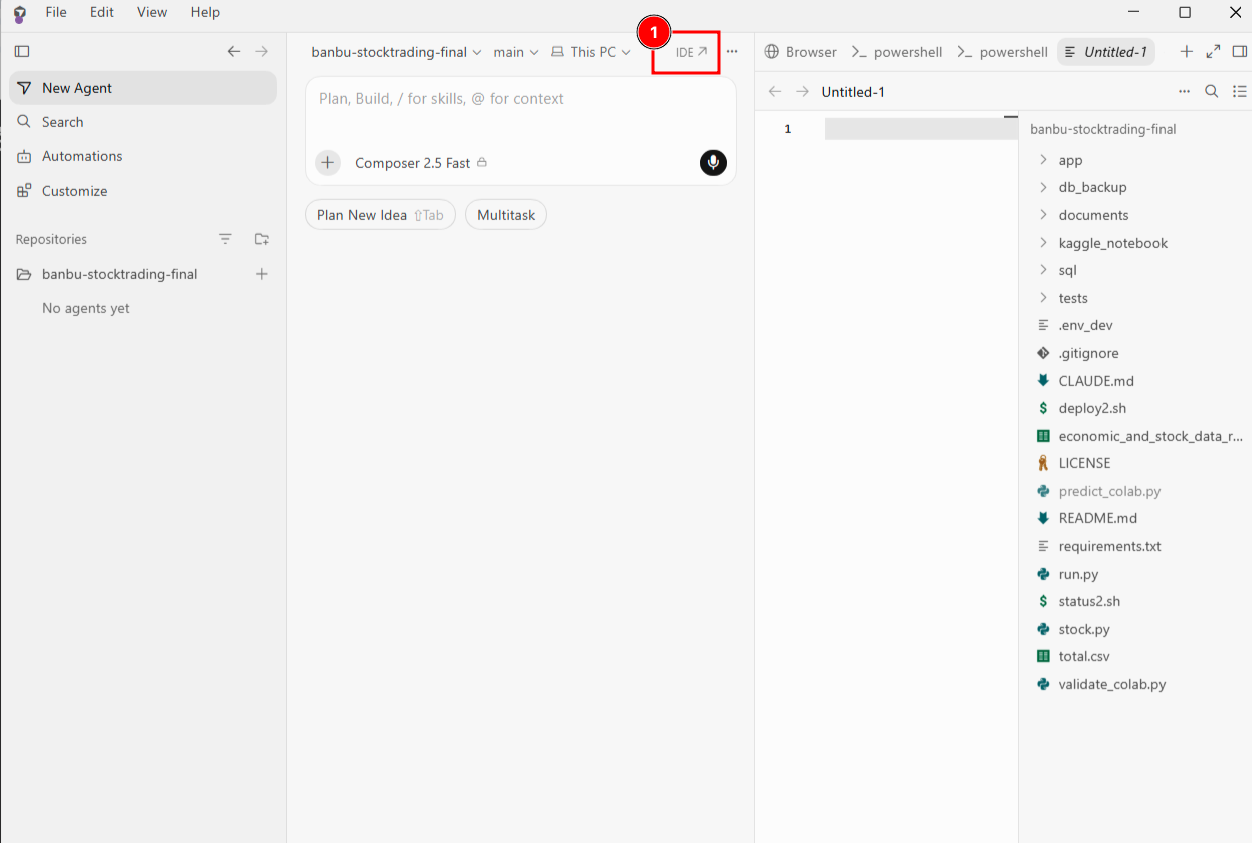
Task: Open the main branch dropdown
Action: click(x=516, y=52)
